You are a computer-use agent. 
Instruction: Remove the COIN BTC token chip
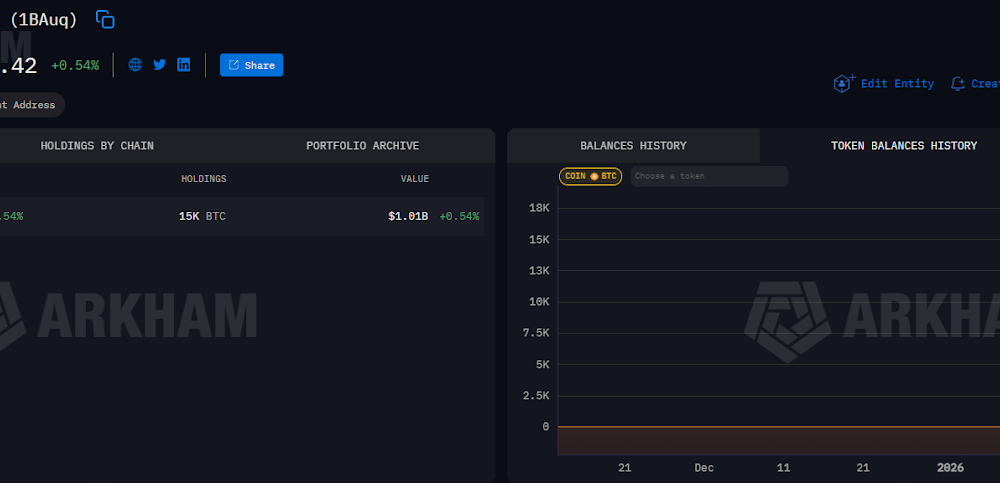[591, 176]
